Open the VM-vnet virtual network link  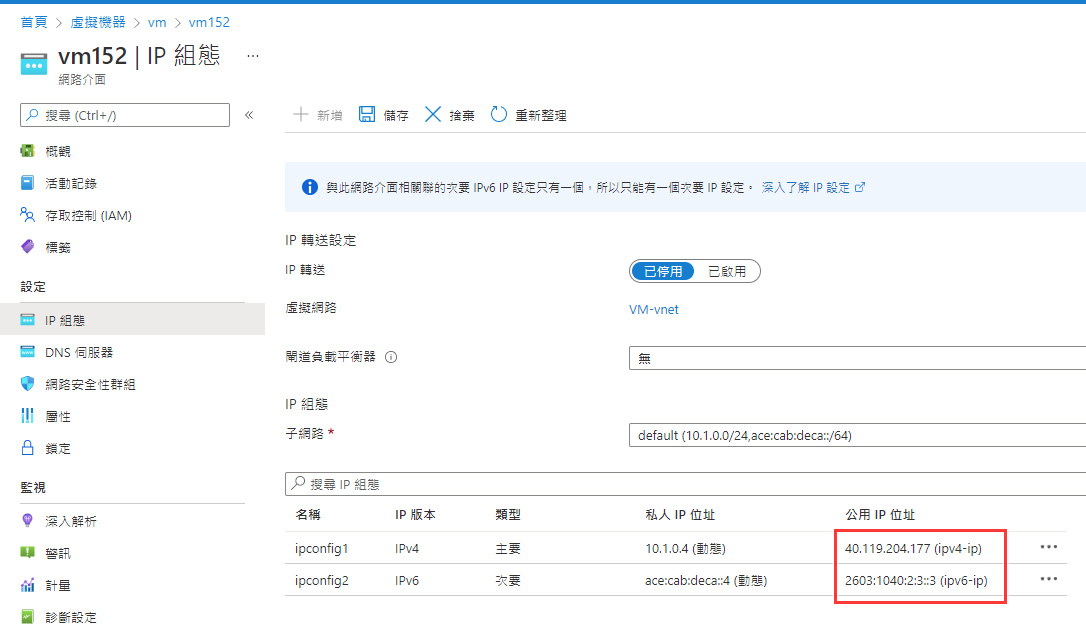coord(654,309)
